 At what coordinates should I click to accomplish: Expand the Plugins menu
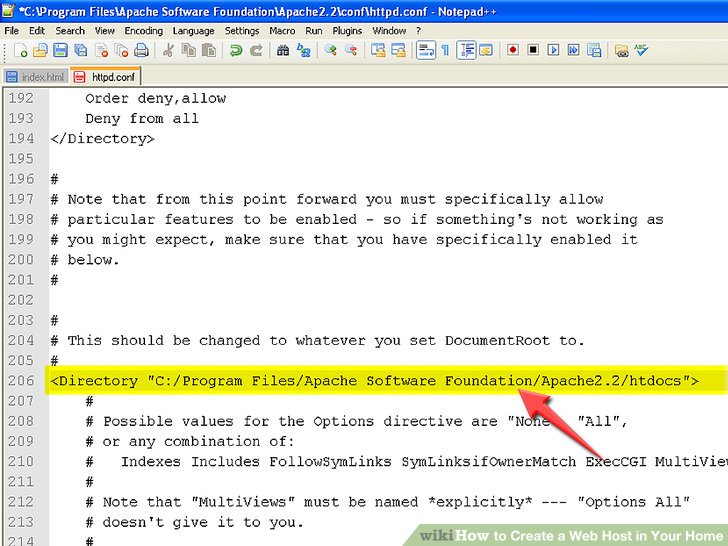[x=347, y=31]
